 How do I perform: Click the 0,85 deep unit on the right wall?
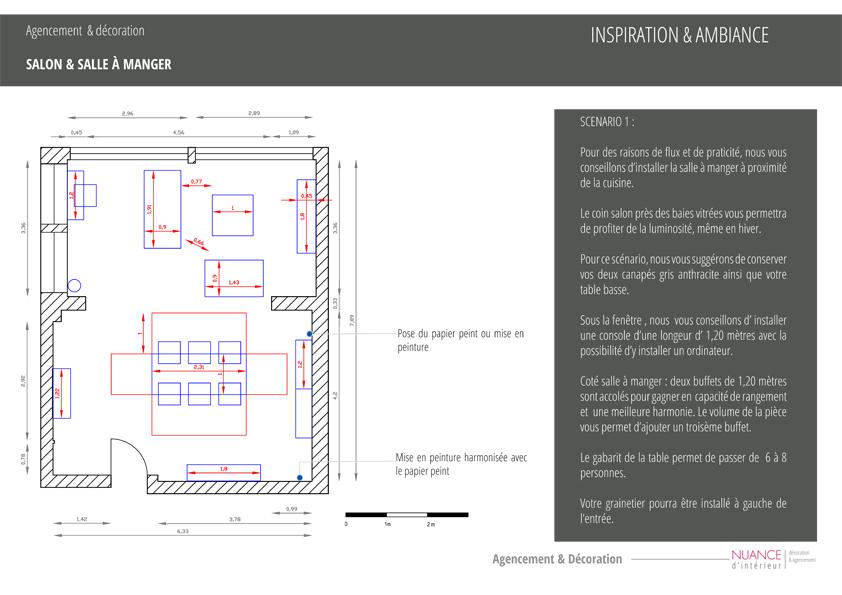point(305,215)
